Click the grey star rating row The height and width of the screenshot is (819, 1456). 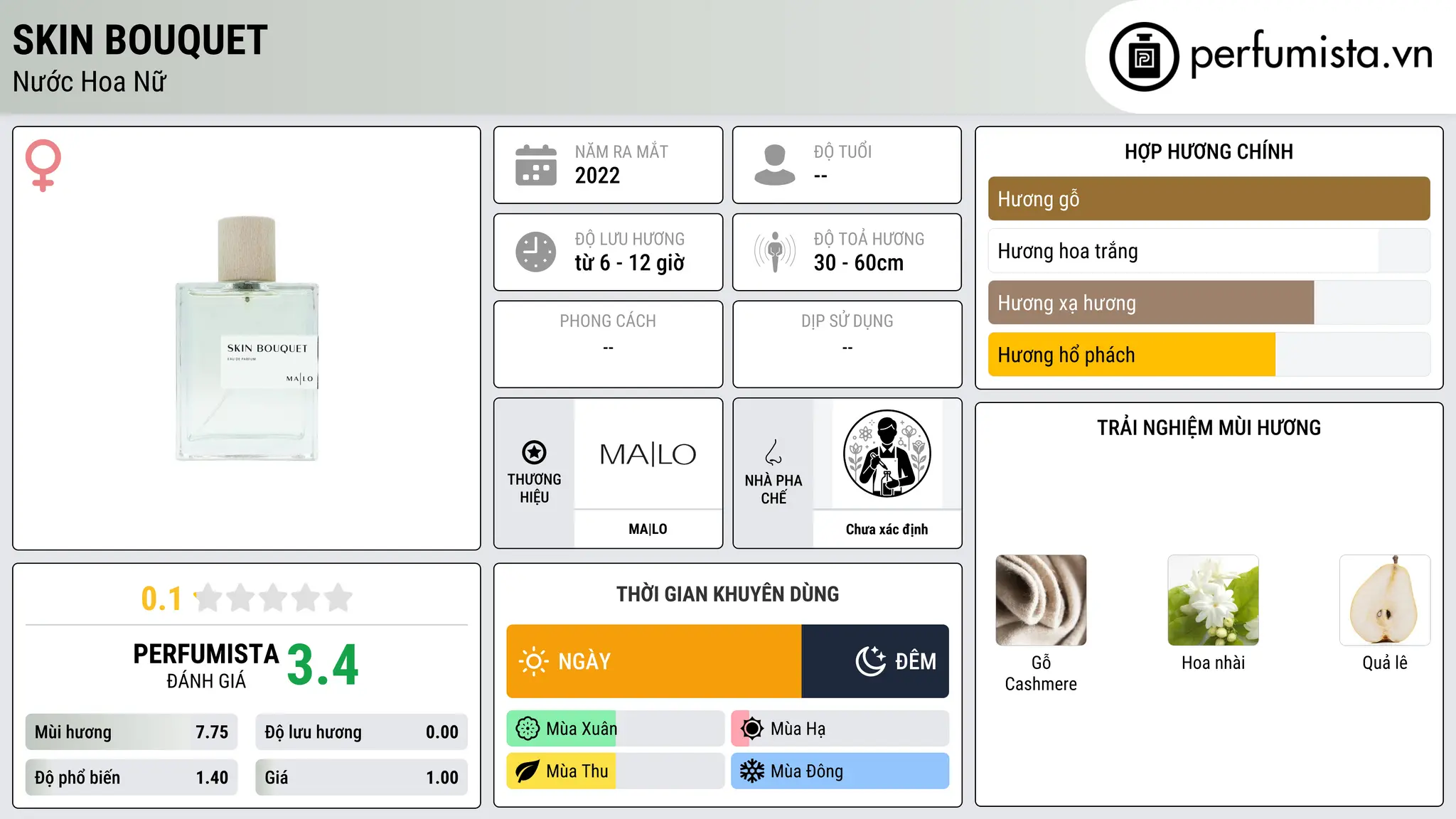click(x=274, y=598)
